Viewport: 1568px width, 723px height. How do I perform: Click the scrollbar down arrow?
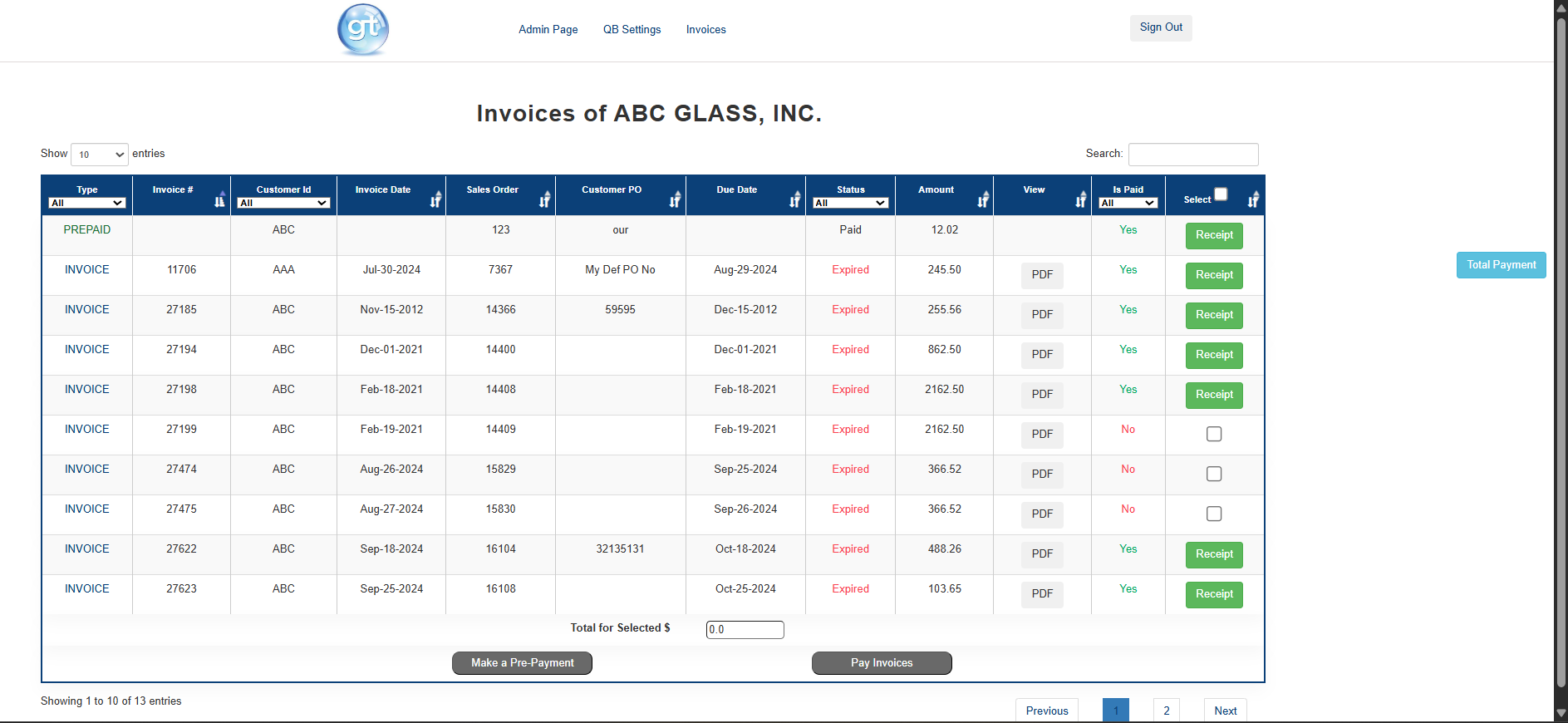click(1561, 713)
